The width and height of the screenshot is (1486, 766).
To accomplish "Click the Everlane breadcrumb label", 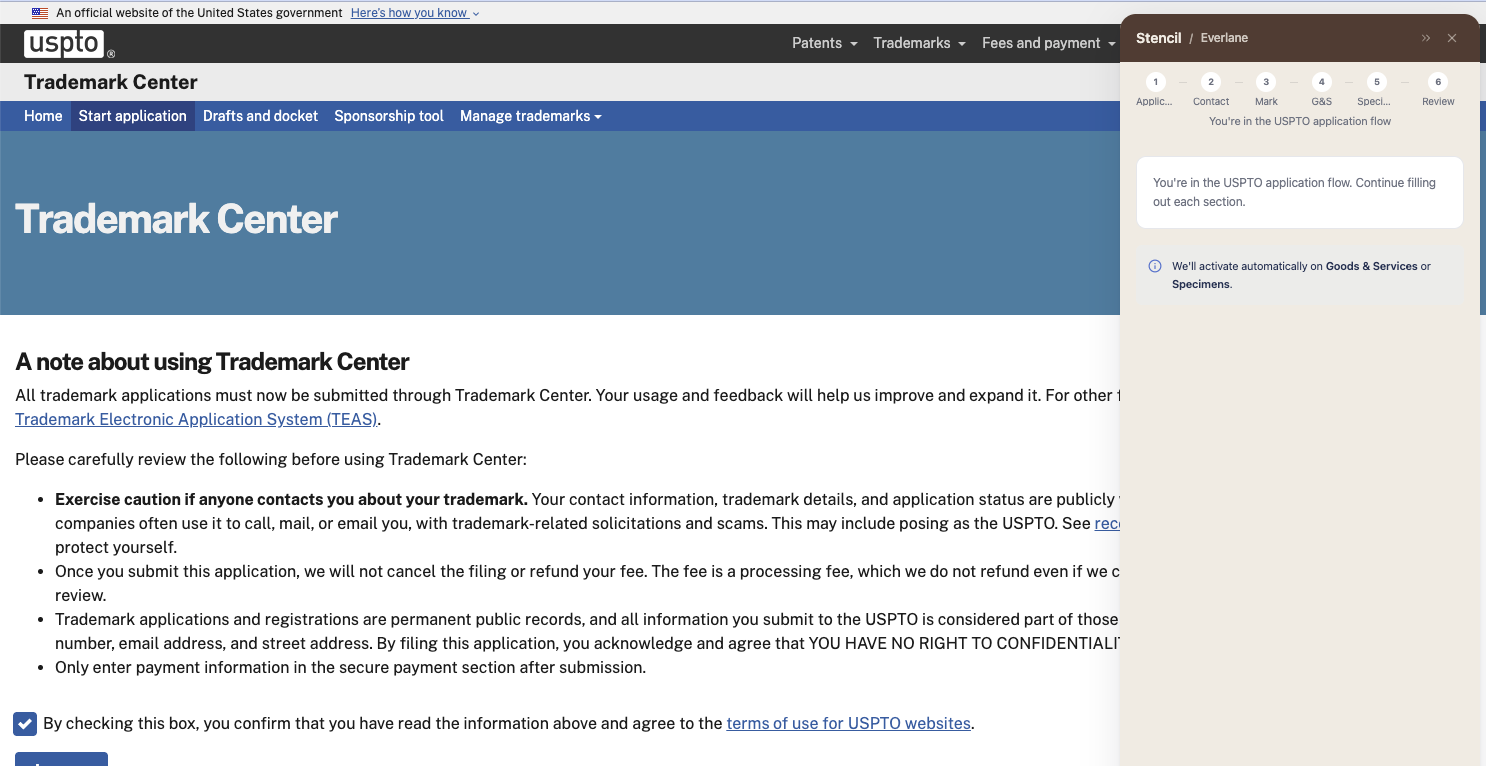I will (1224, 38).
